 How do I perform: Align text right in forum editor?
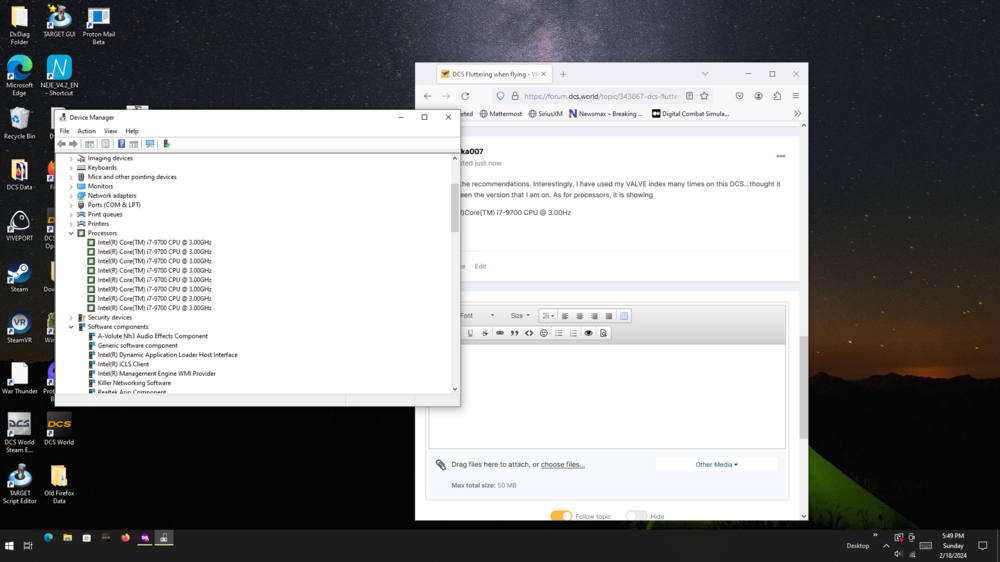(x=594, y=316)
